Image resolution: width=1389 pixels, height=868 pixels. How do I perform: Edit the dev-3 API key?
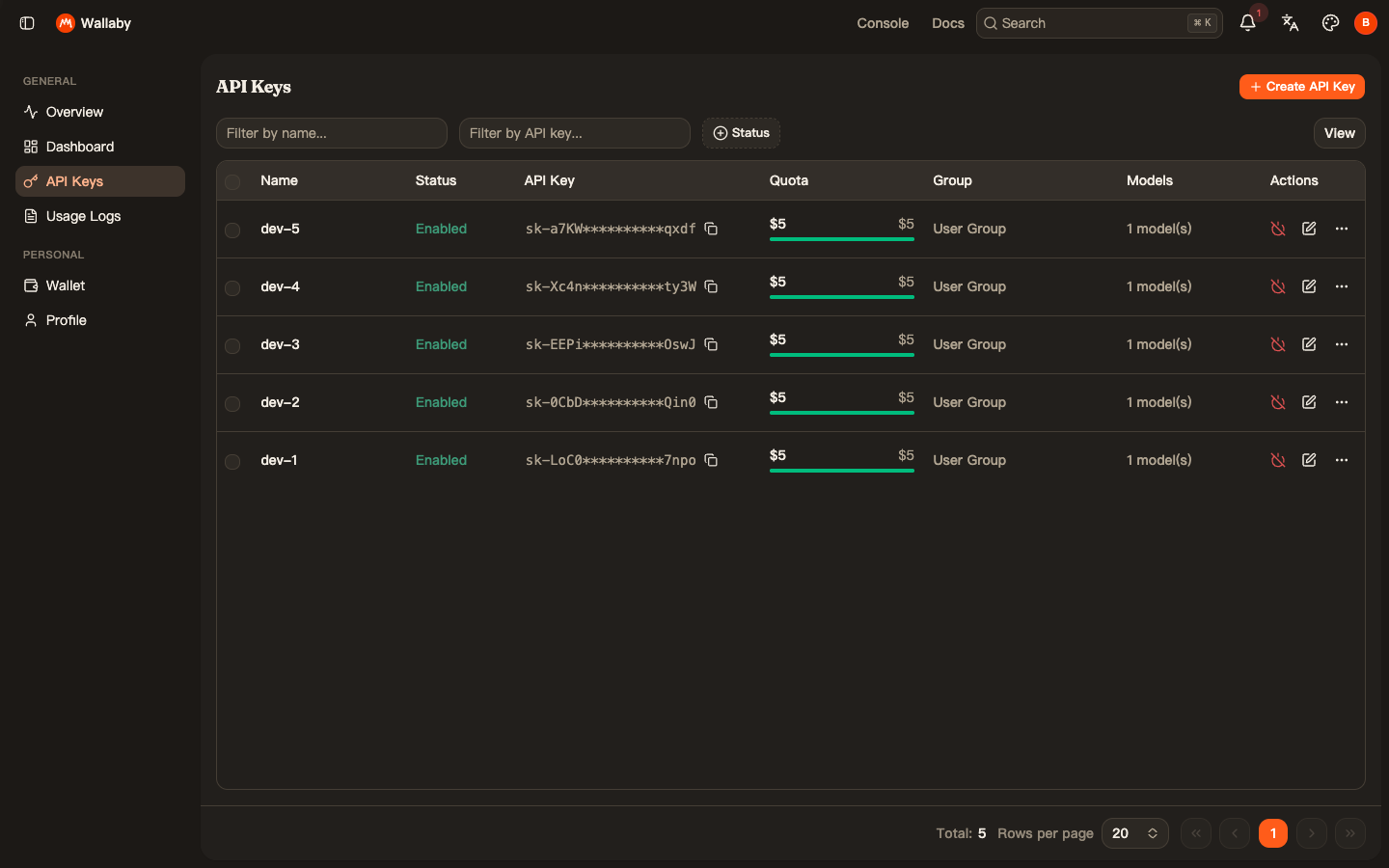coord(1309,344)
